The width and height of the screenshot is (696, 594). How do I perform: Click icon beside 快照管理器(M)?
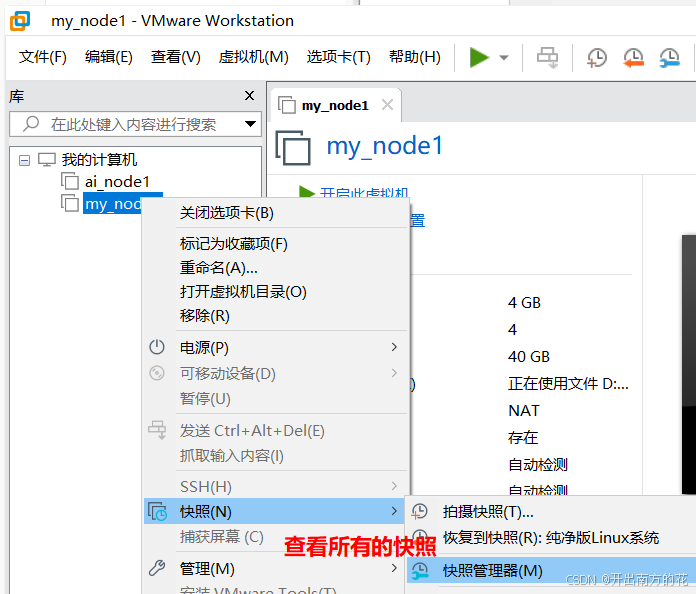419,570
